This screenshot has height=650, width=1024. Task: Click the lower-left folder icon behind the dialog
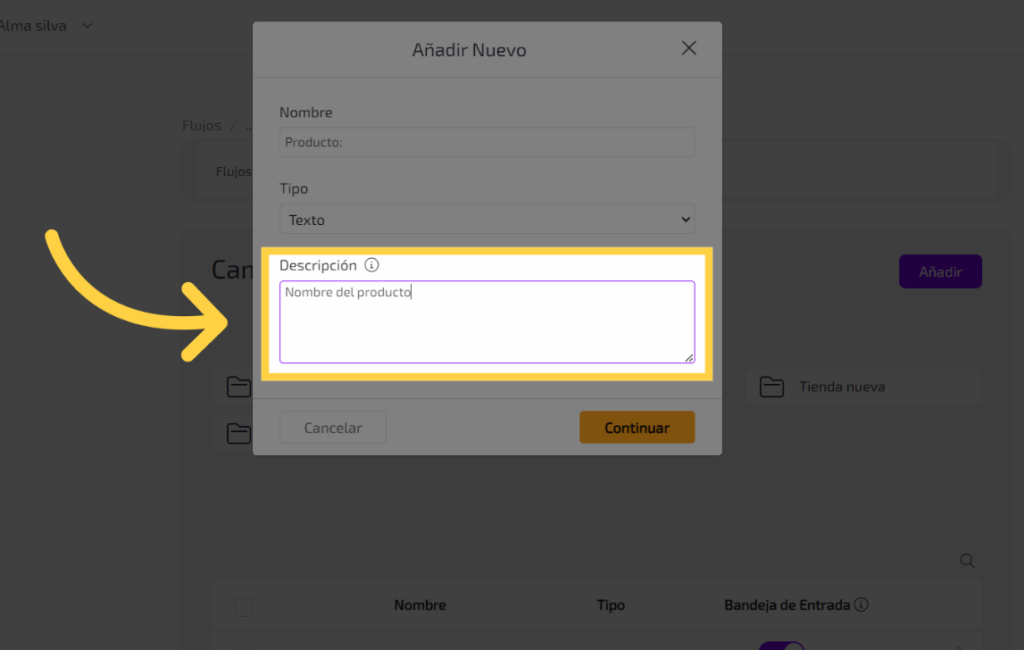coord(238,433)
